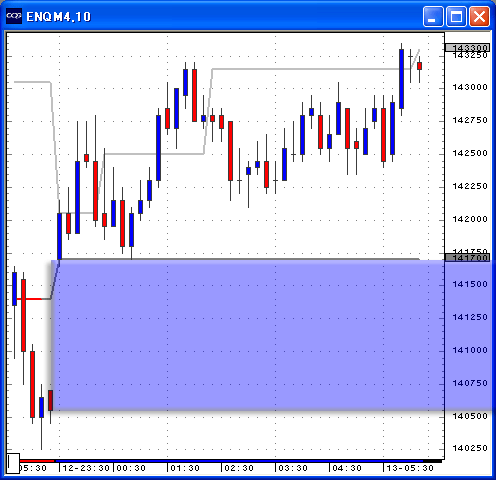The image size is (496, 480).
Task: Click the ENQM4,10 window title text
Action: click(x=59, y=17)
